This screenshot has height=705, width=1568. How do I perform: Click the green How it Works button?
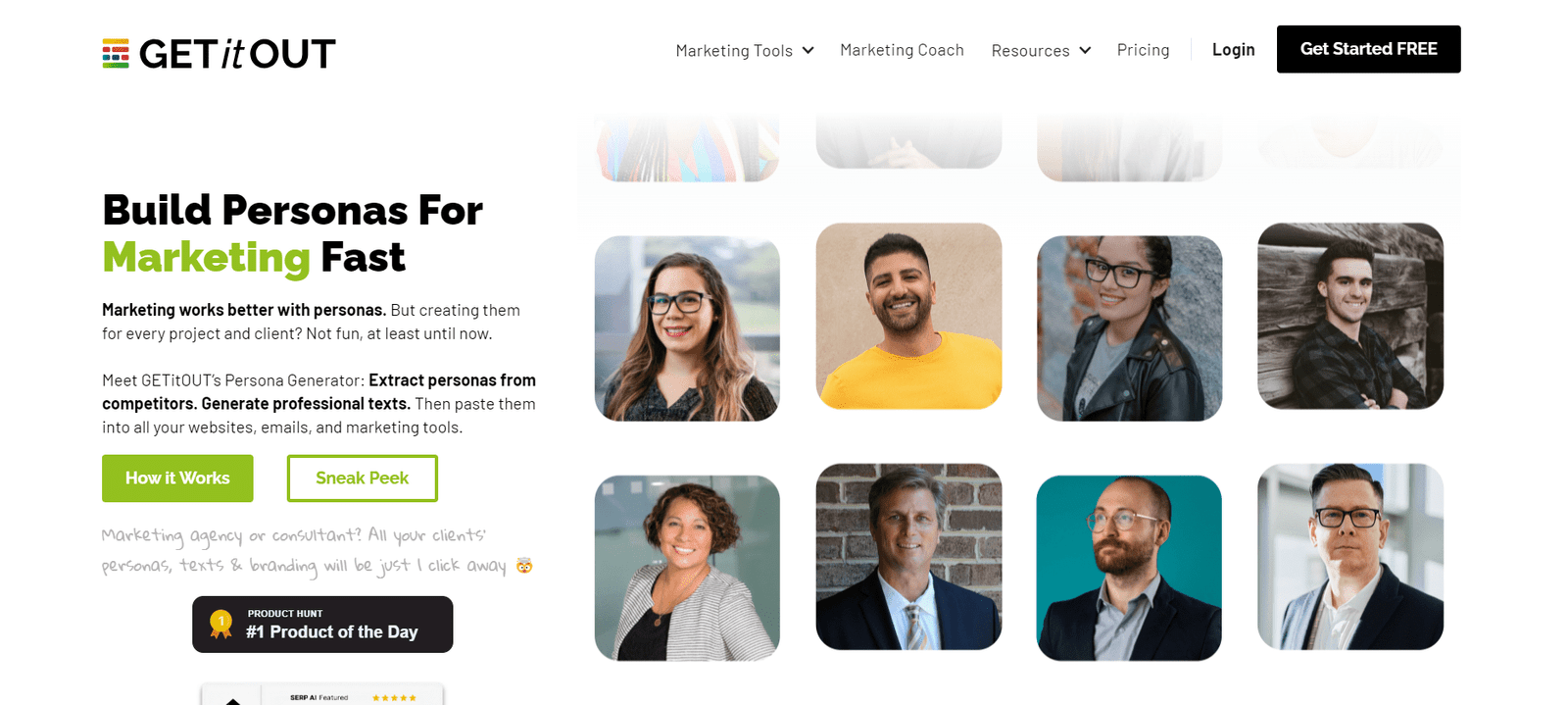[x=177, y=478]
